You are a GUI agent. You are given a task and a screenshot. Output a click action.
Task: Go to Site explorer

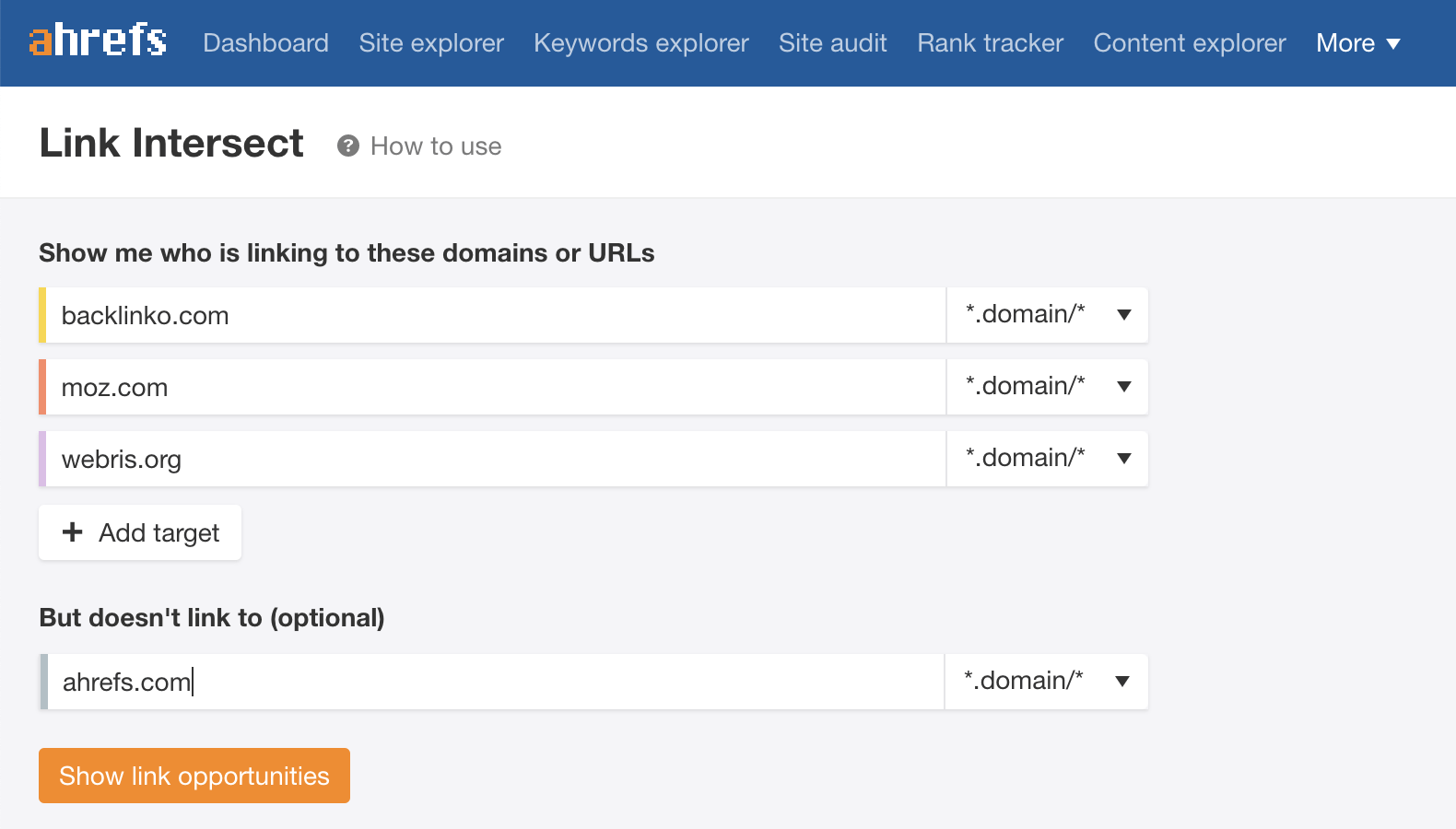point(431,43)
